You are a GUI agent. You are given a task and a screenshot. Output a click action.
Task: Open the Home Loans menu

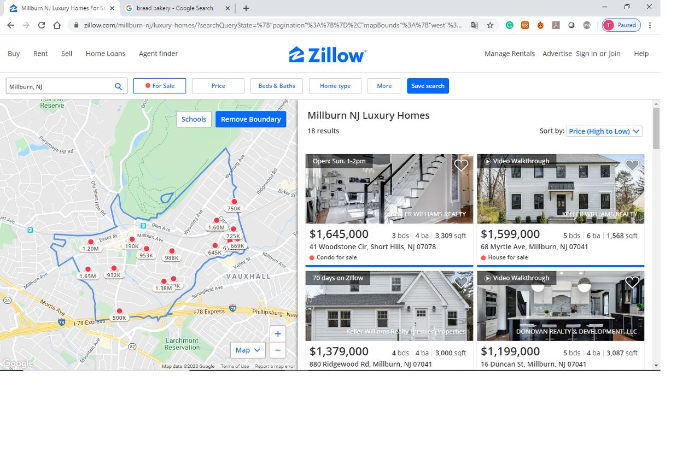click(x=105, y=54)
